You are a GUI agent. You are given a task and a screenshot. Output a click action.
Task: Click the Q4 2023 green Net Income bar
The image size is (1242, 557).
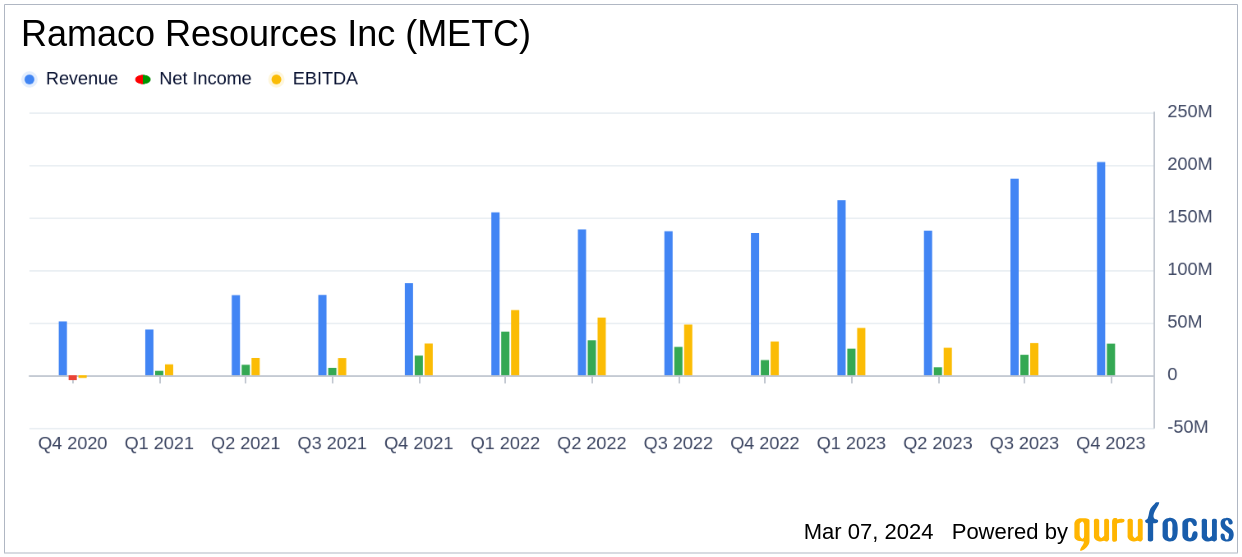[1111, 360]
